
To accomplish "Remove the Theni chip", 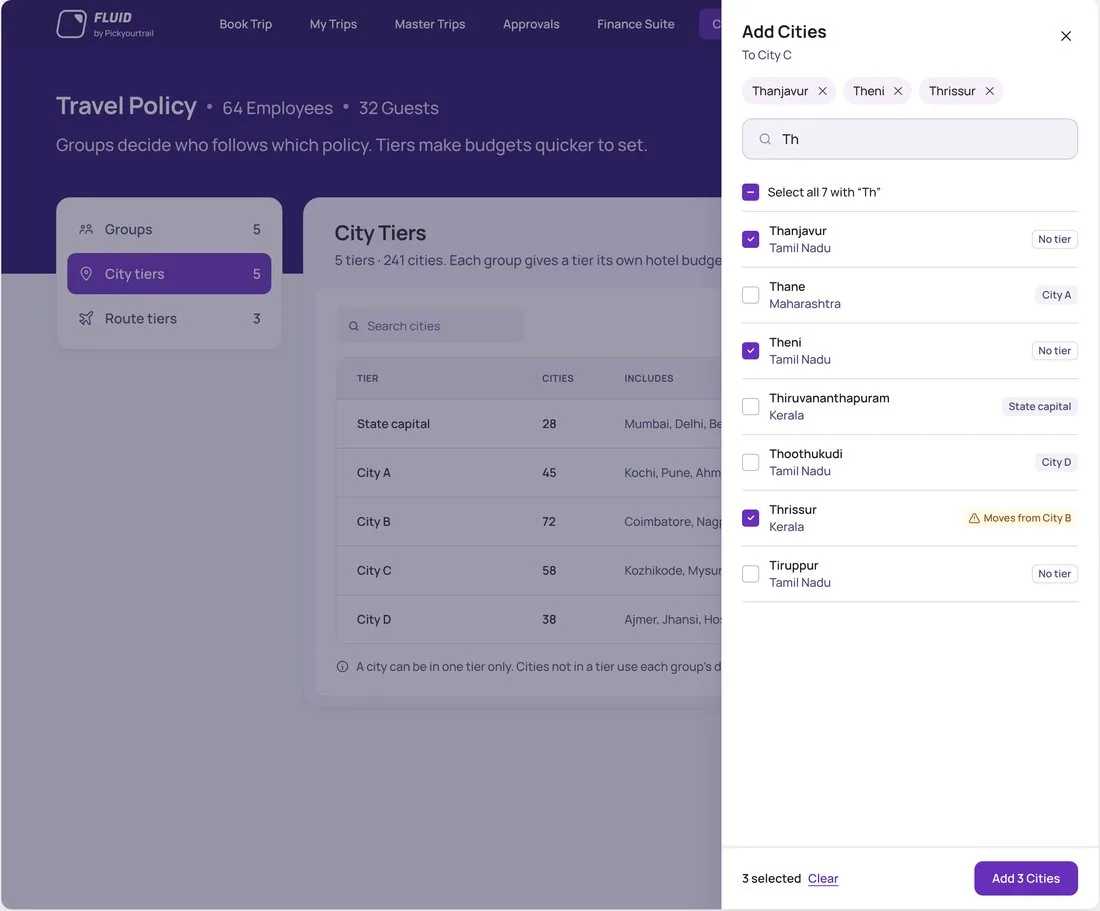I will 898,91.
